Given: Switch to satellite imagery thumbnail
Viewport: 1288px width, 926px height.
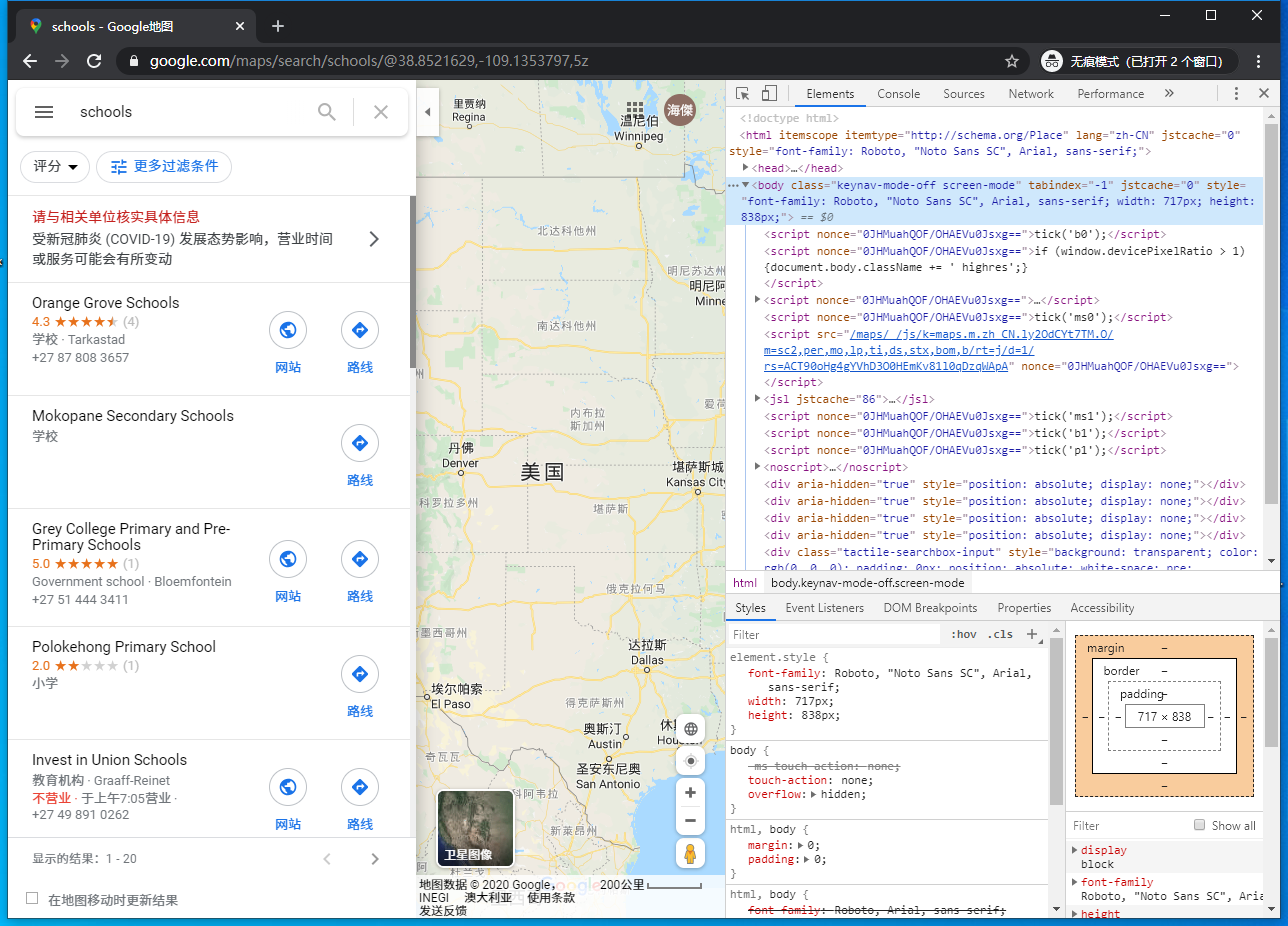Looking at the screenshot, I should 476,828.
